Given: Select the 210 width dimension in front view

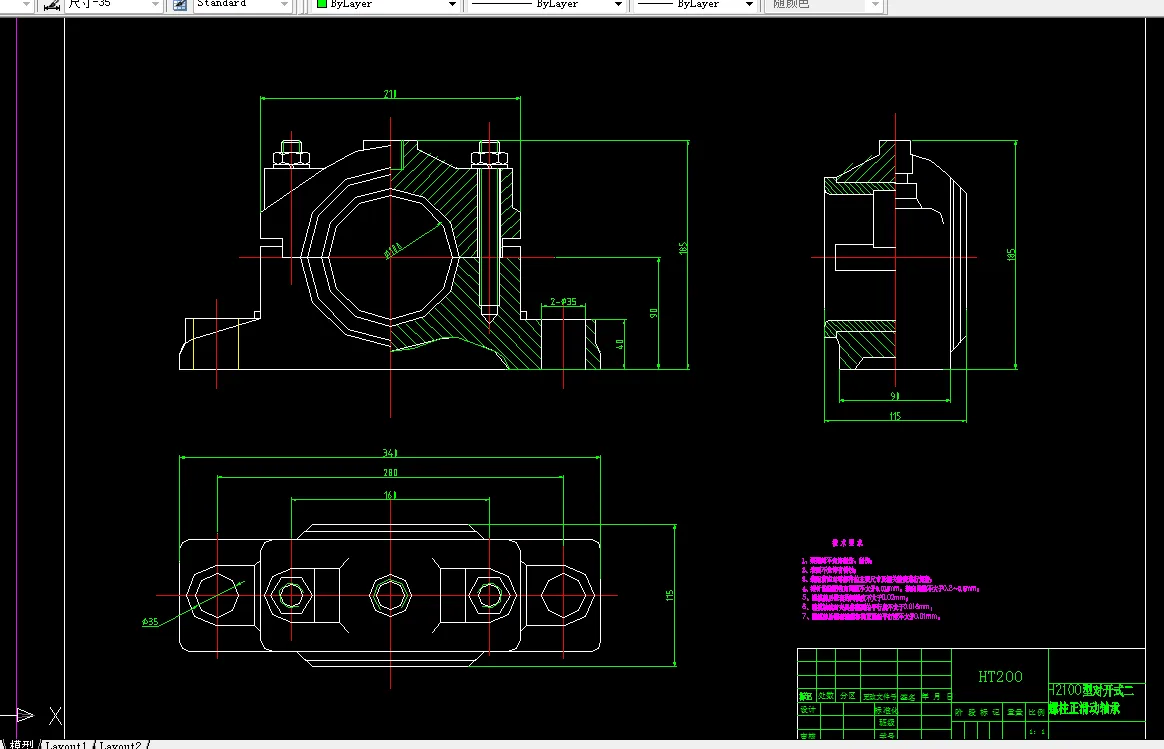Looking at the screenshot, I should coord(390,94).
